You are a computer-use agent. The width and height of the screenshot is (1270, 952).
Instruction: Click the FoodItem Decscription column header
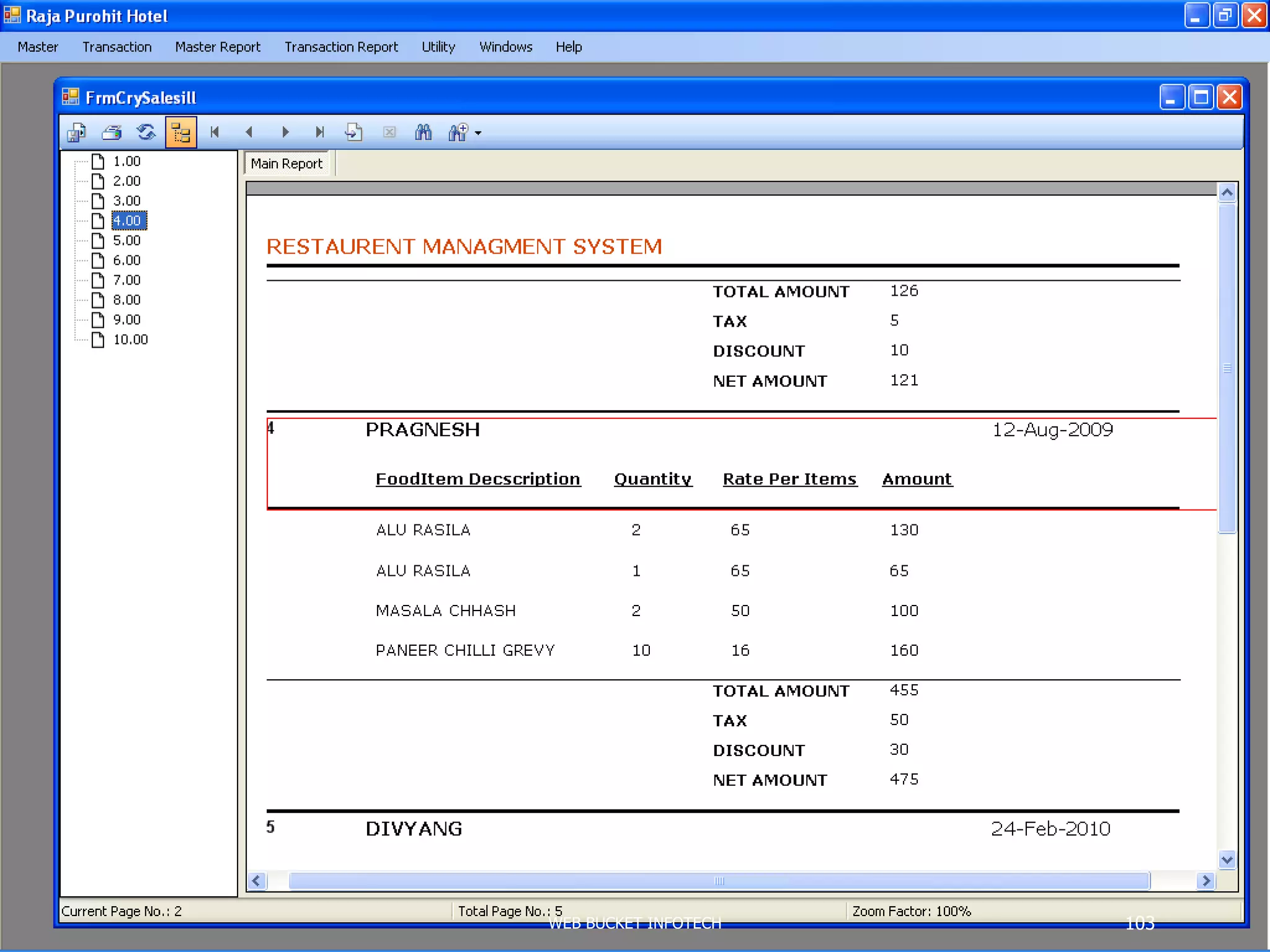[x=478, y=479]
